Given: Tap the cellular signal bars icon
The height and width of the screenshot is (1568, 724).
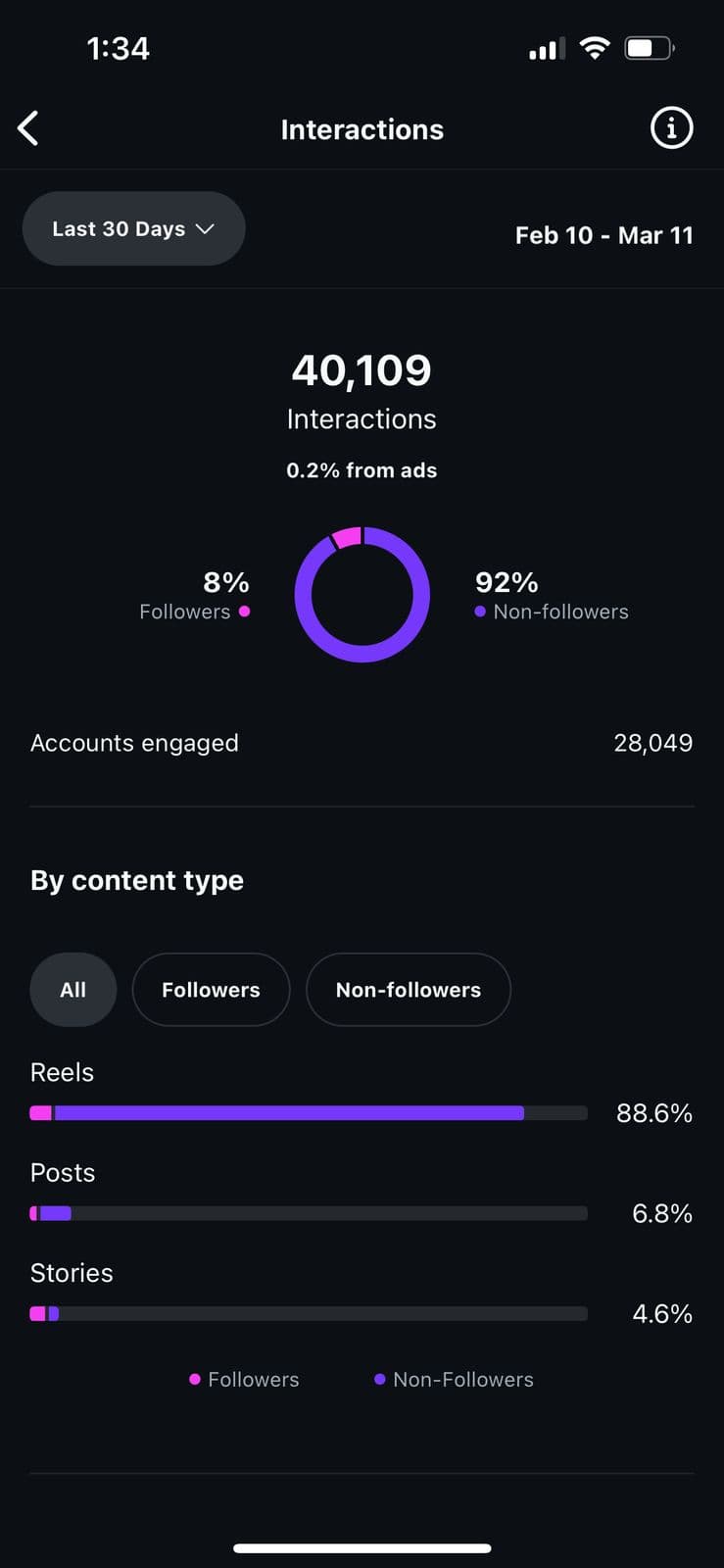Looking at the screenshot, I should click(x=547, y=49).
